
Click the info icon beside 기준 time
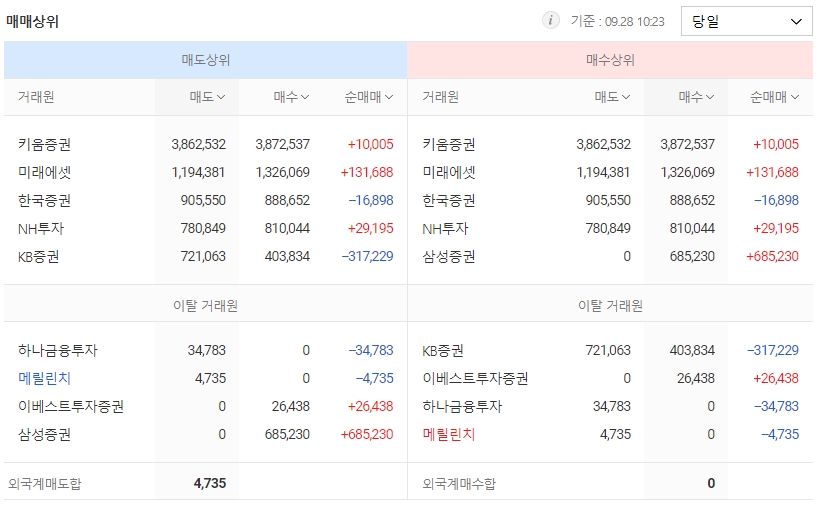point(550,21)
